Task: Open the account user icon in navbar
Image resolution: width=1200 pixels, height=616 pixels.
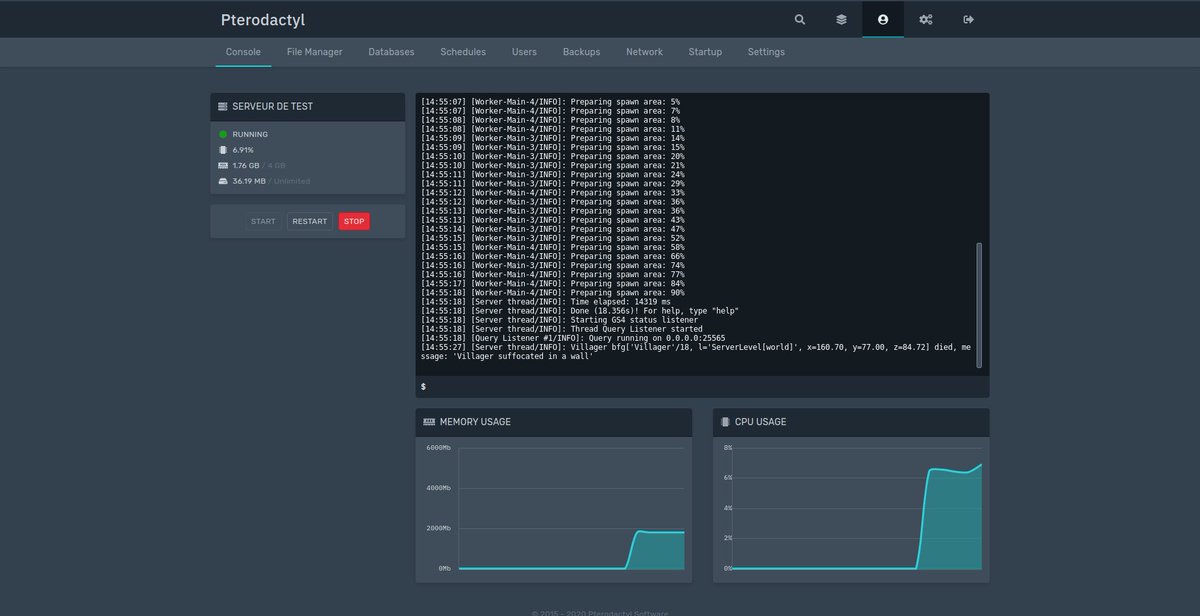Action: [882, 19]
